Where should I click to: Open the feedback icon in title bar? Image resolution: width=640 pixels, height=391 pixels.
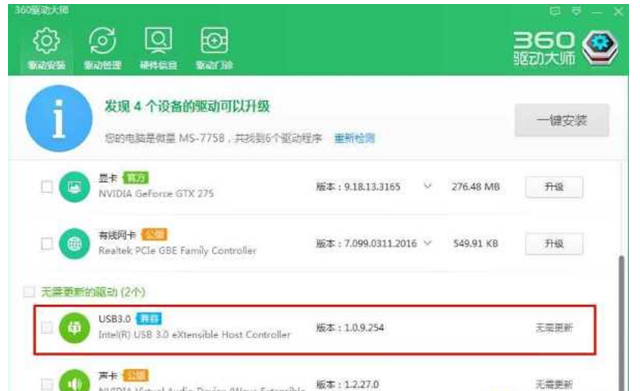[x=555, y=11]
